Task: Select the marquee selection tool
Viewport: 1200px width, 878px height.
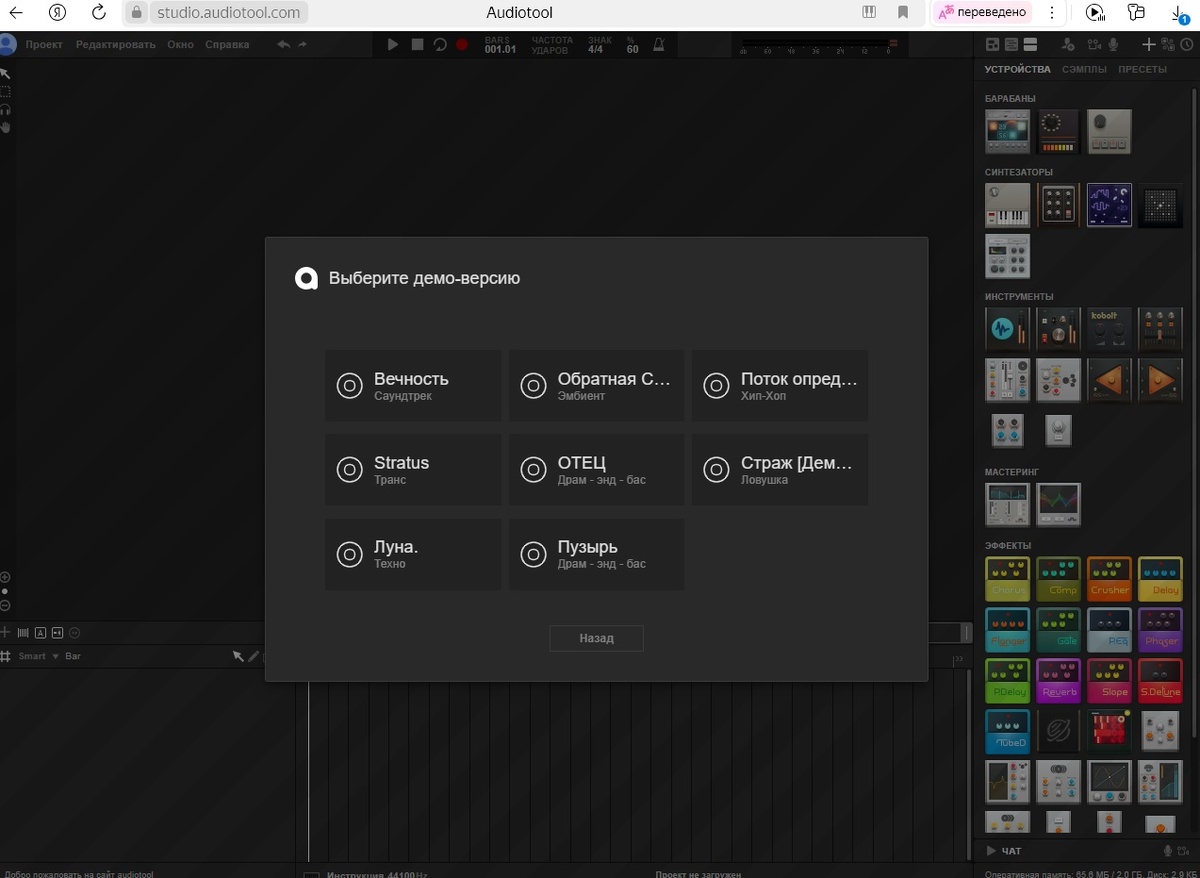Action: [x=5, y=91]
